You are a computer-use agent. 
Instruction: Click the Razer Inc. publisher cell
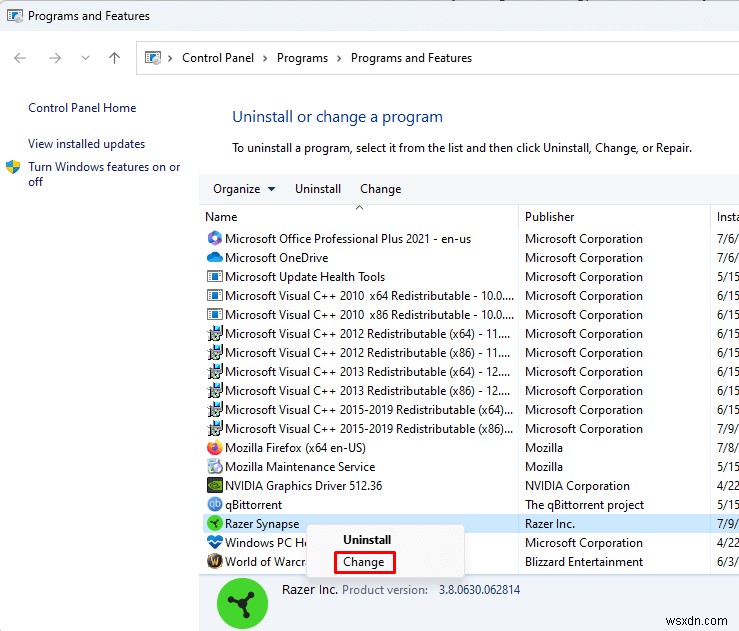pyautogui.click(x=550, y=524)
